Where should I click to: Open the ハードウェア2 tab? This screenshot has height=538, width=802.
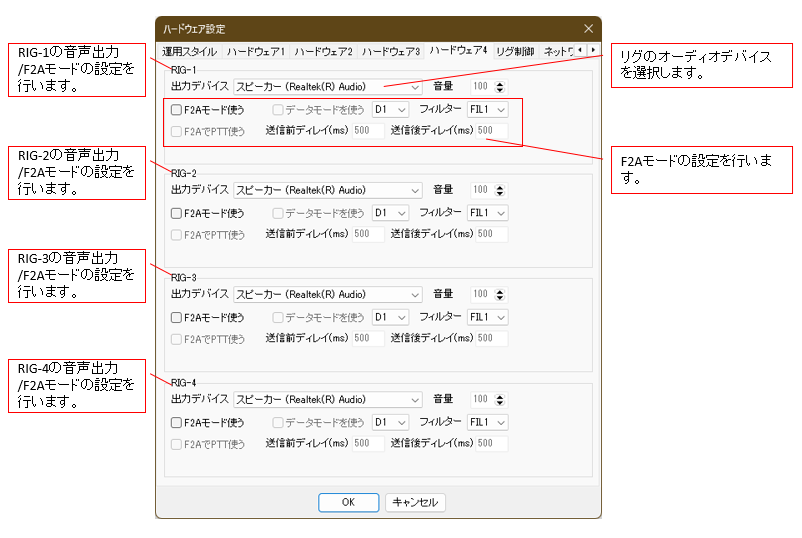pos(323,52)
